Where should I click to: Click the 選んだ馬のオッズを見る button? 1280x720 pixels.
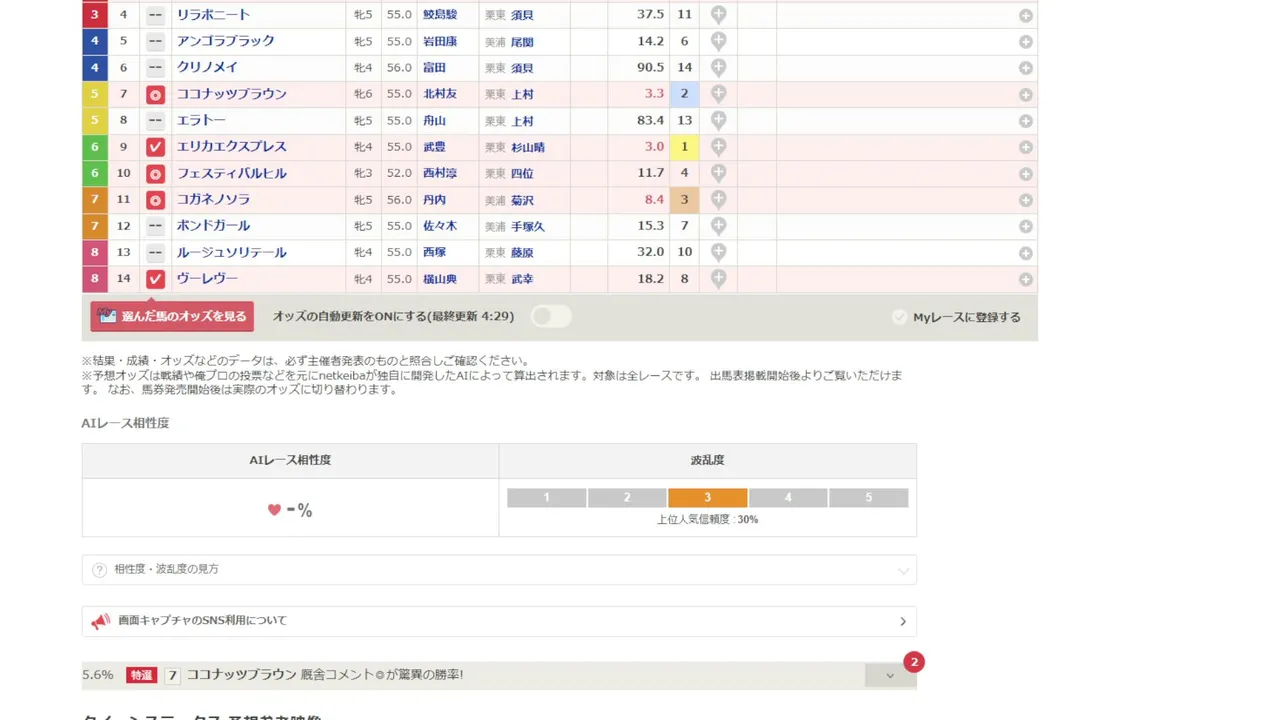[172, 317]
